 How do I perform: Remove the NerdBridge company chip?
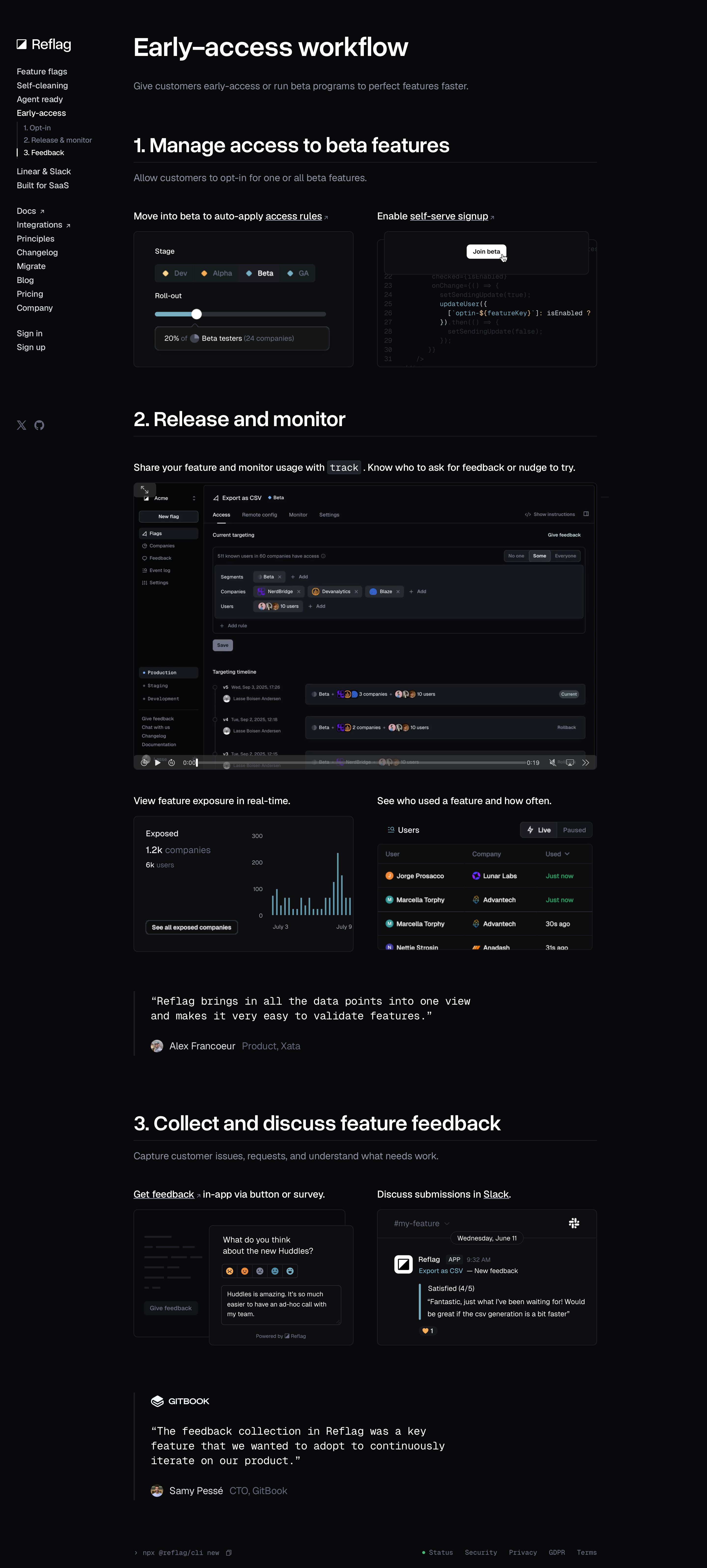pos(299,592)
